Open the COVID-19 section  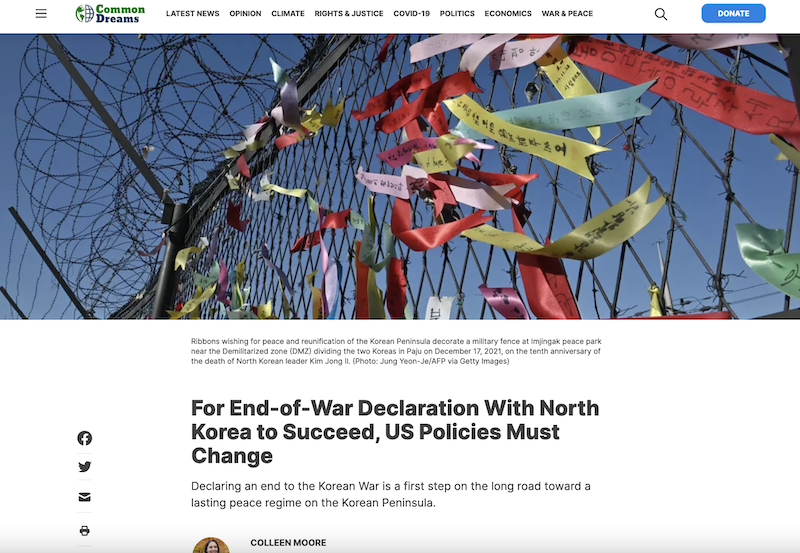tap(412, 14)
